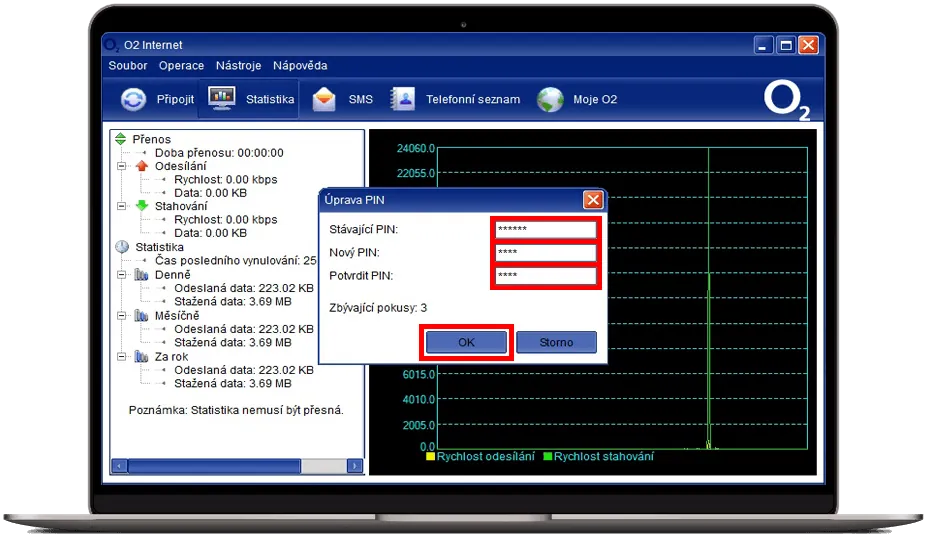Image resolution: width=927 pixels, height=537 pixels.
Task: Open Telefonní seznam contacts icon
Action: tap(402, 100)
